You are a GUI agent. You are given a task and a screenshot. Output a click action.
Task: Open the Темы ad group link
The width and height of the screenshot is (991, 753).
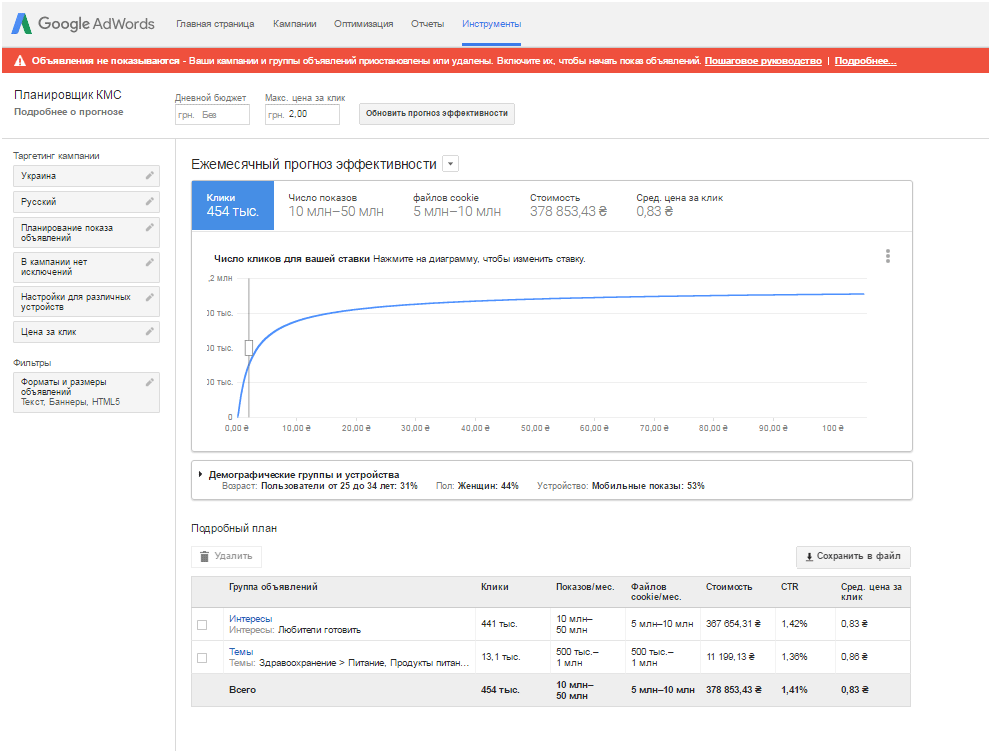click(x=241, y=652)
